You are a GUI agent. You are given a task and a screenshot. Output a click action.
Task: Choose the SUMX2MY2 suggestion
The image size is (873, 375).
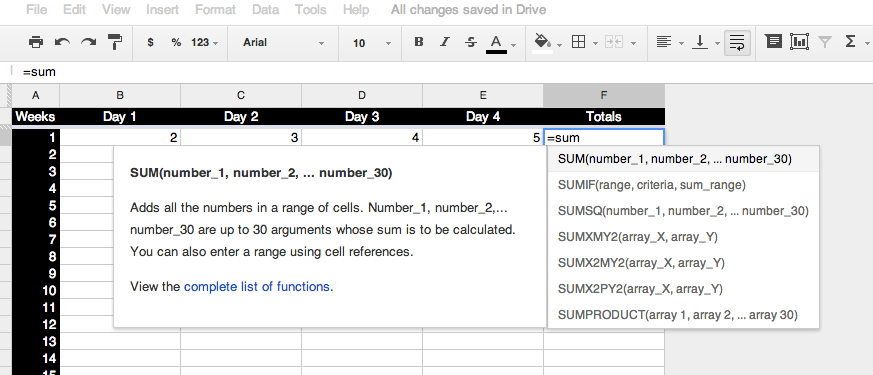pos(683,263)
